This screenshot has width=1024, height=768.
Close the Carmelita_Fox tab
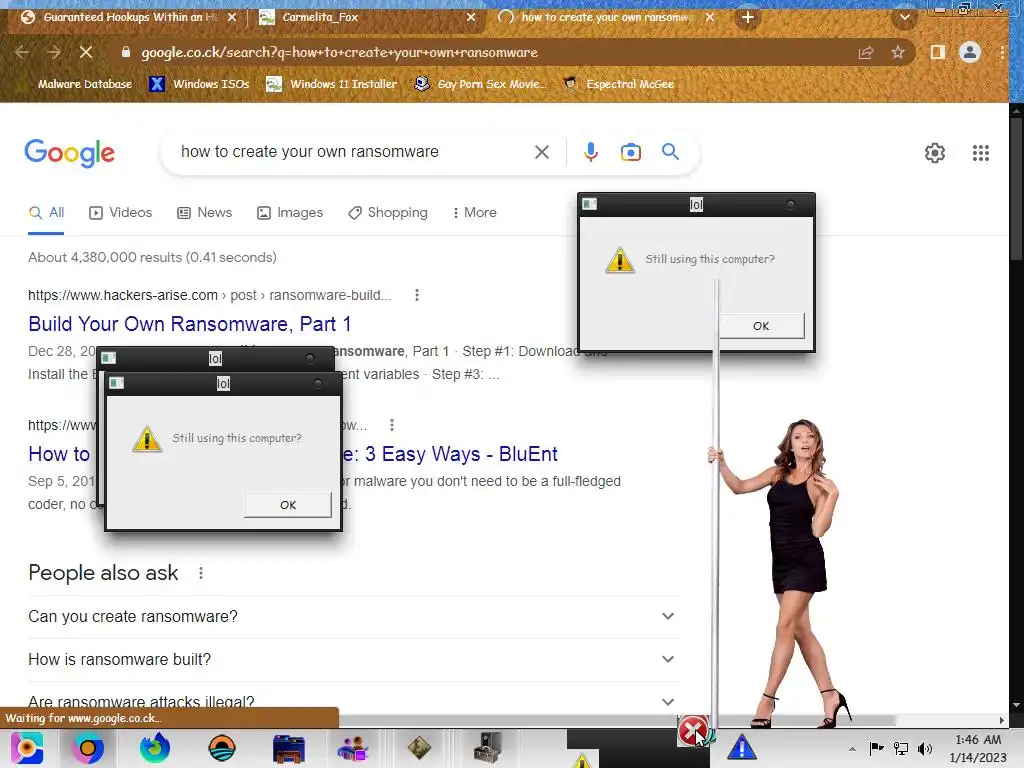(x=471, y=17)
